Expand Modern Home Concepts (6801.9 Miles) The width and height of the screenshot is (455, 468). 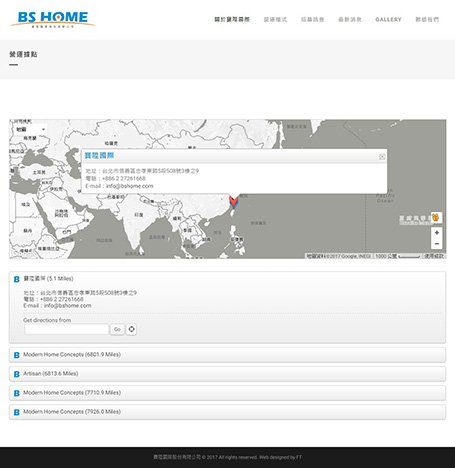227,355
